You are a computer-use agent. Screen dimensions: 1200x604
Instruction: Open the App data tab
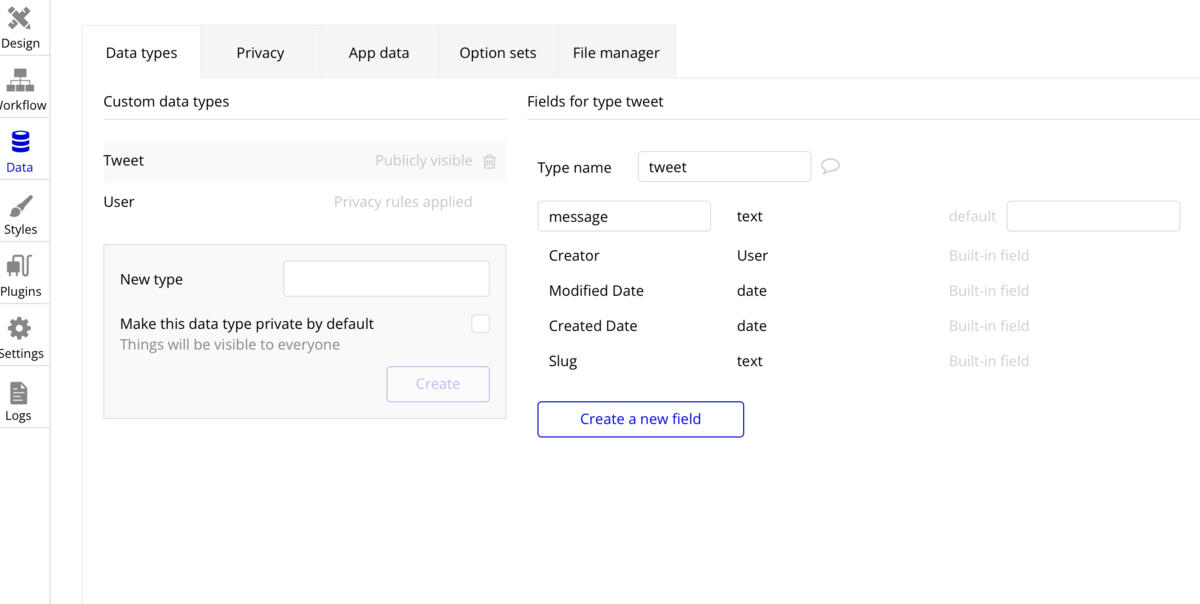pos(379,53)
